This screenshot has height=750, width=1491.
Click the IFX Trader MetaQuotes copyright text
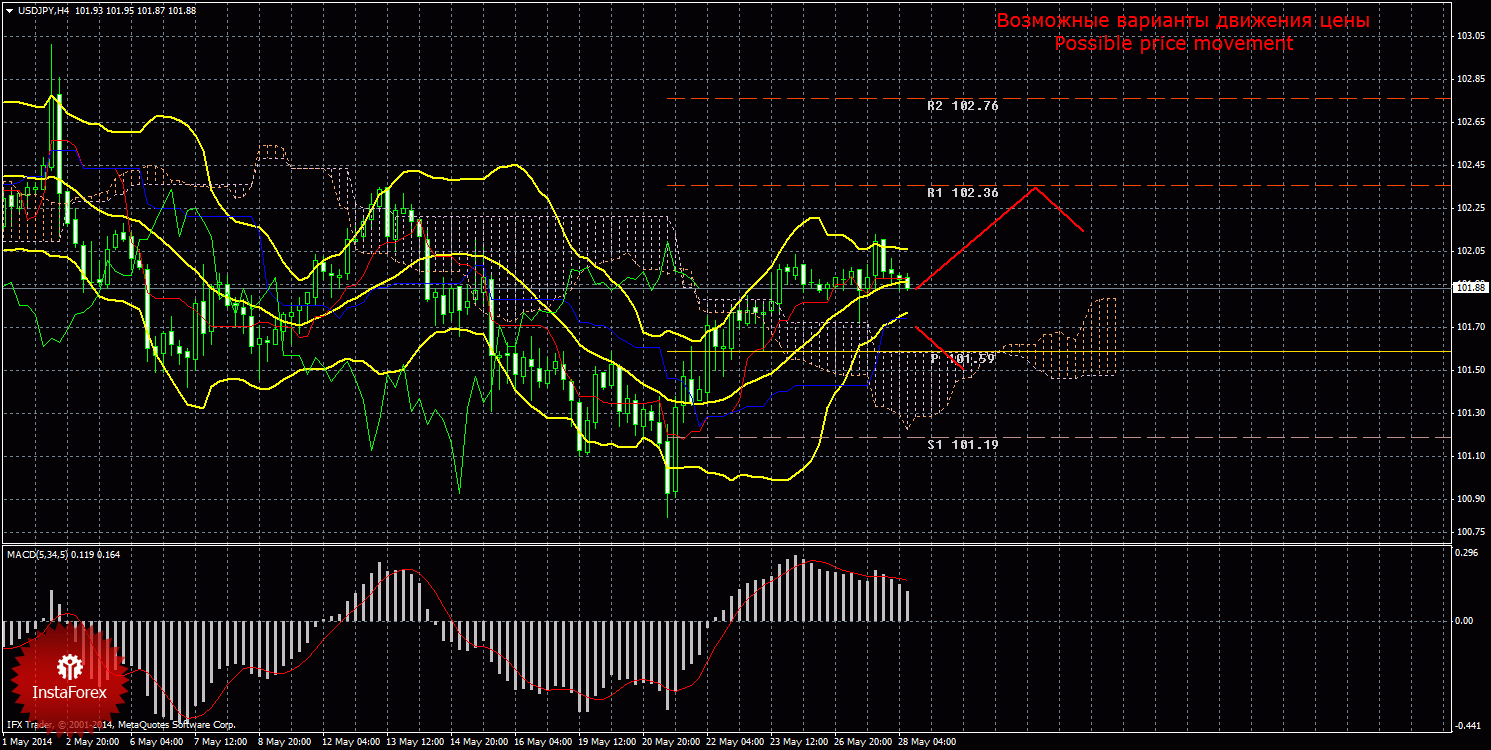[121, 724]
